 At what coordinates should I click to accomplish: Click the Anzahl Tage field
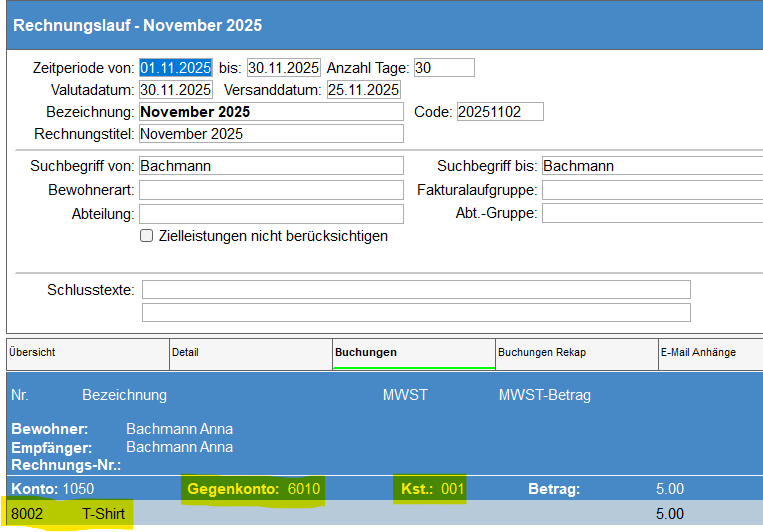pyautogui.click(x=443, y=68)
